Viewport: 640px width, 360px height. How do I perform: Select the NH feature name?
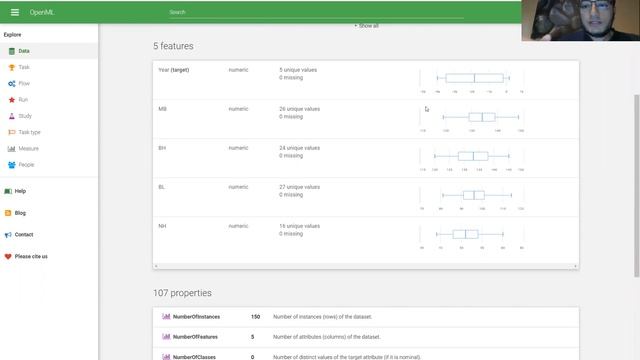tap(162, 226)
